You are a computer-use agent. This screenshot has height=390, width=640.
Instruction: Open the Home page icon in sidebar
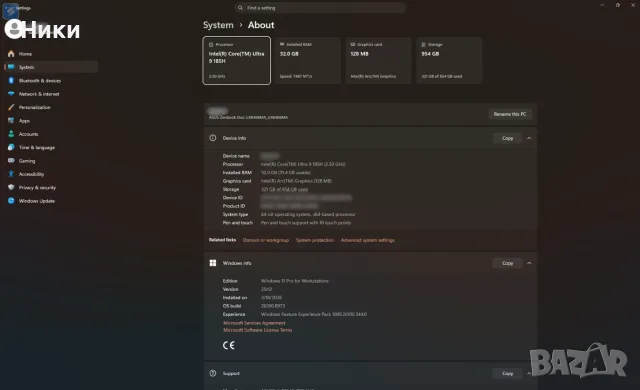(x=11, y=54)
